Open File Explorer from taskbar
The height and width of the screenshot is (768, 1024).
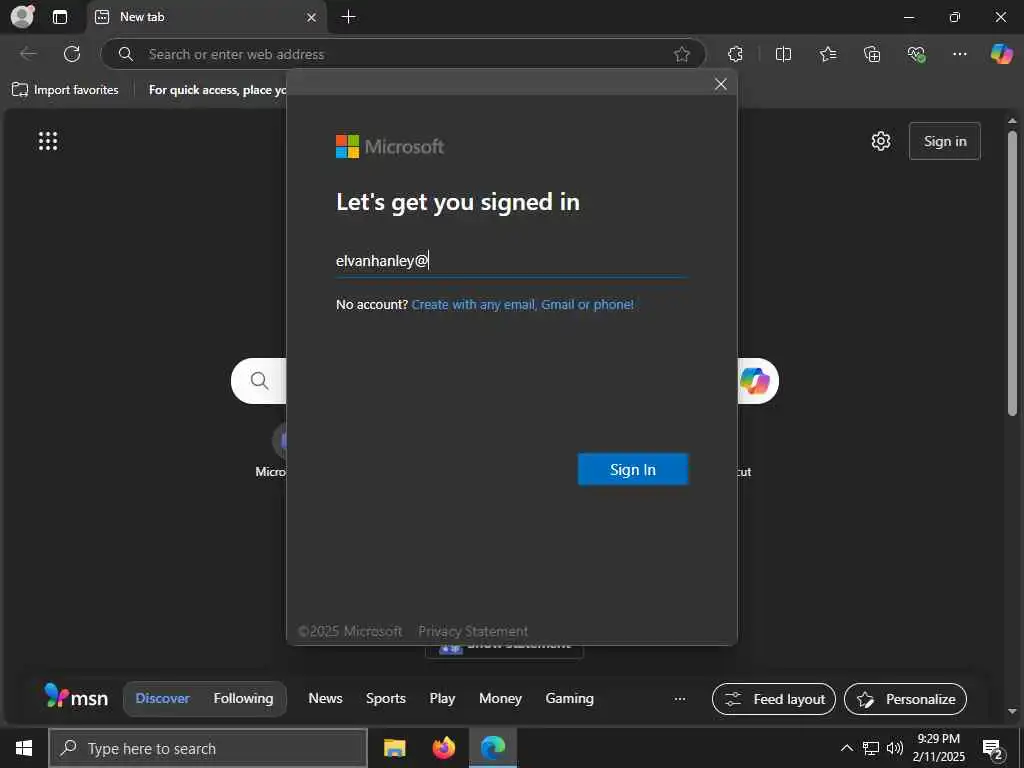pos(394,748)
